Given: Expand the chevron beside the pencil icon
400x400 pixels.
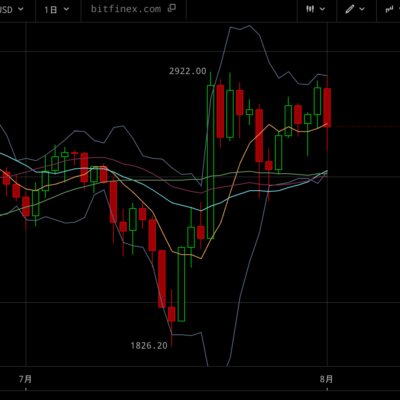Looking at the screenshot, I should [362, 9].
